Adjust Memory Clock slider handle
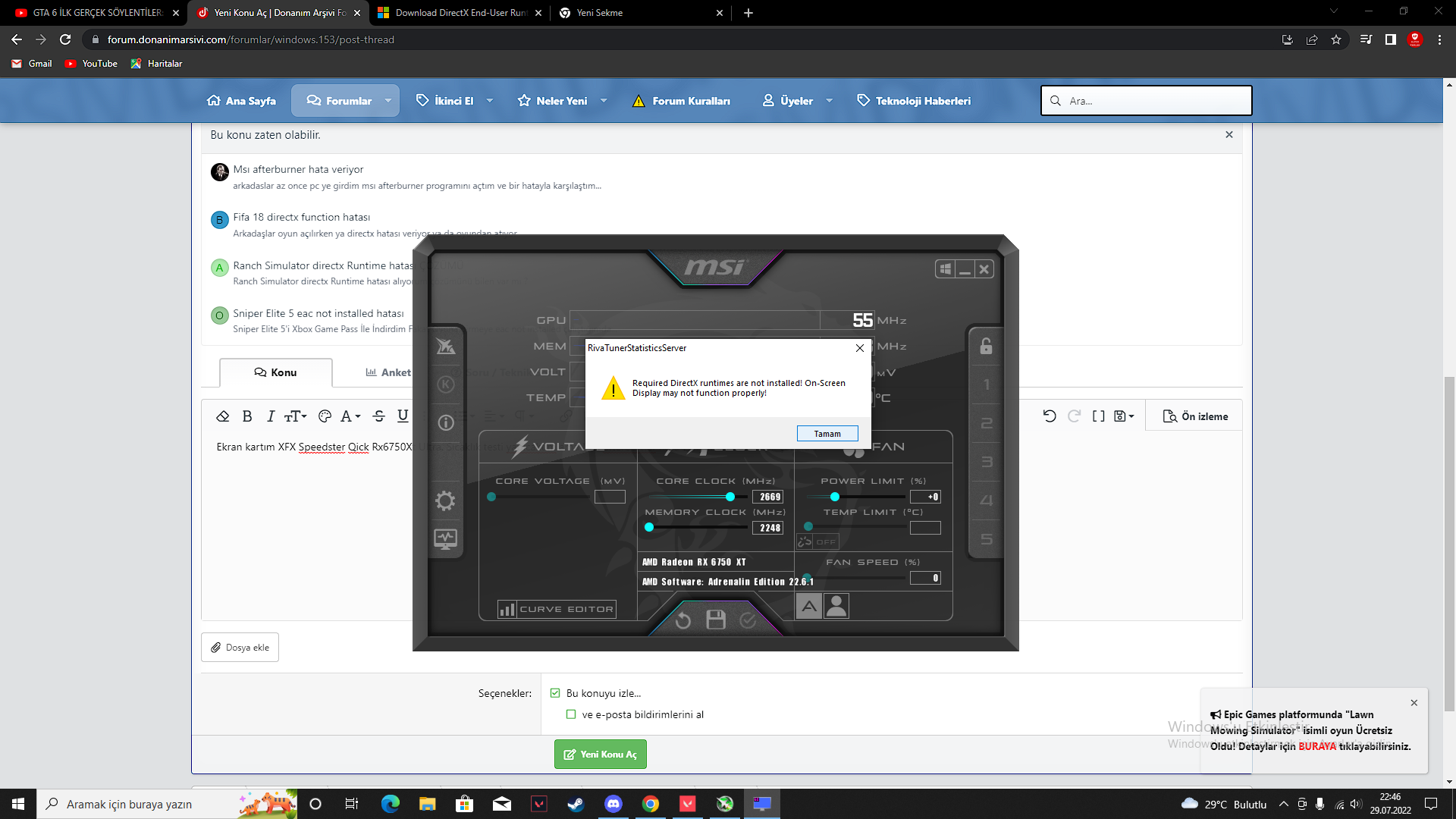The height and width of the screenshot is (819, 1456). (x=649, y=527)
